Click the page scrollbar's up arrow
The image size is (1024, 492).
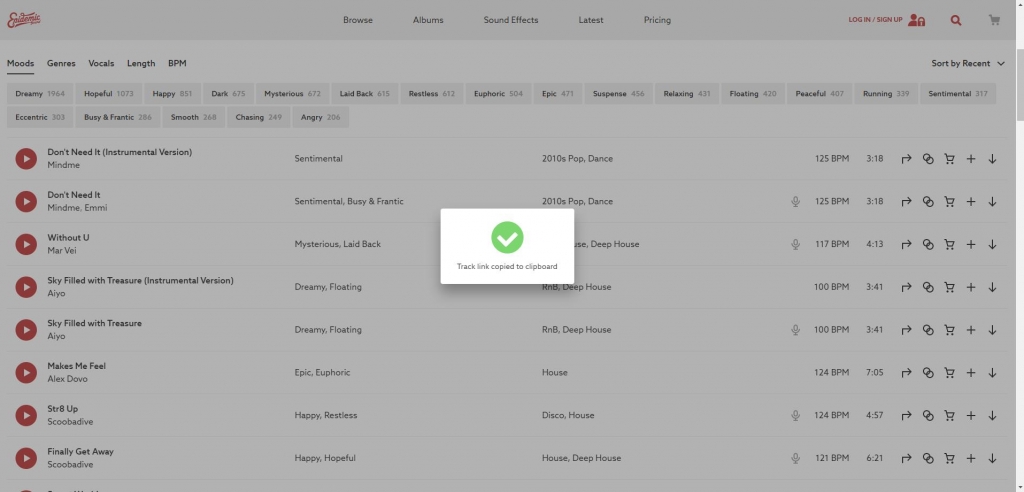(1018, 5)
